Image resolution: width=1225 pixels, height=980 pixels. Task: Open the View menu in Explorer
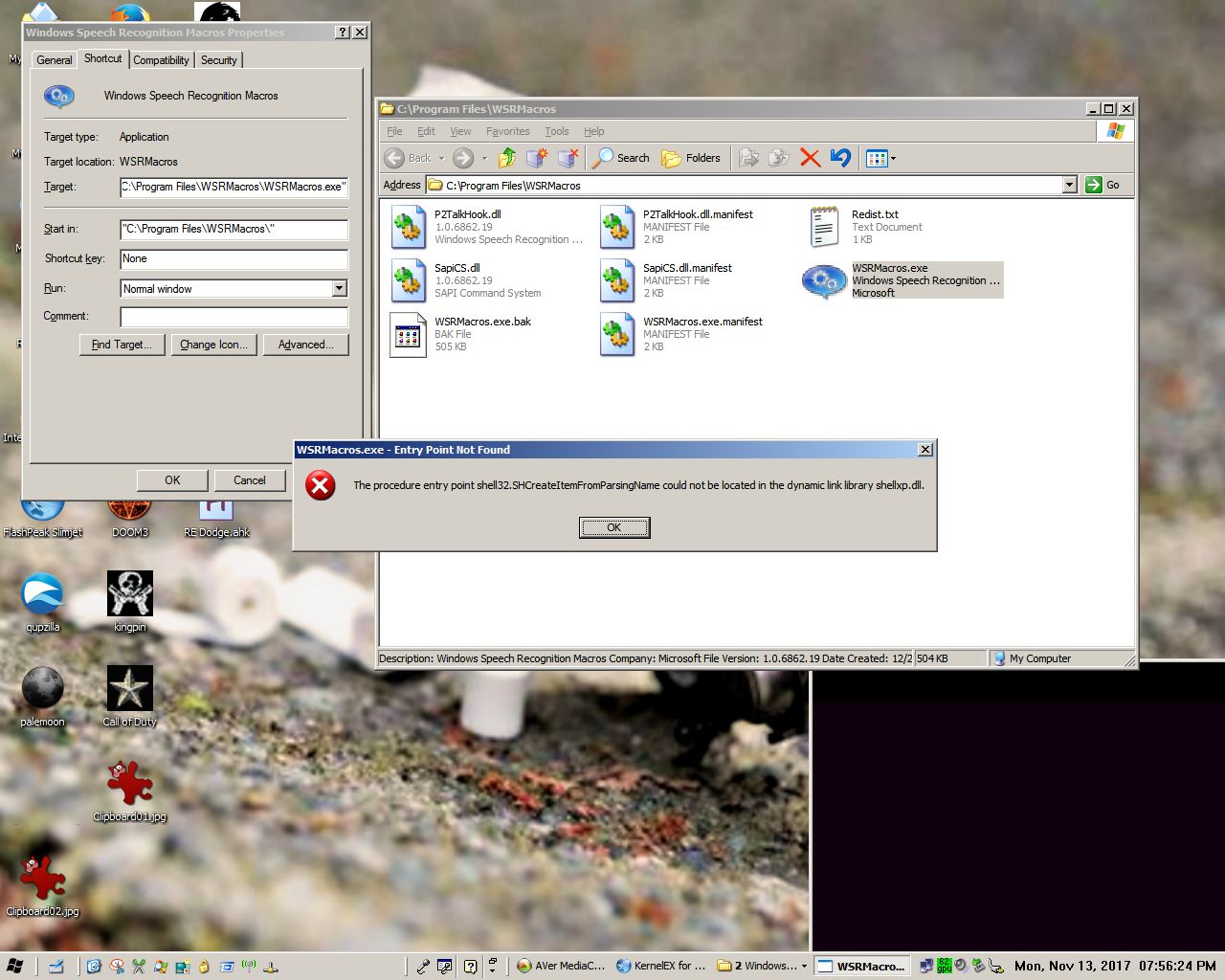pos(460,131)
